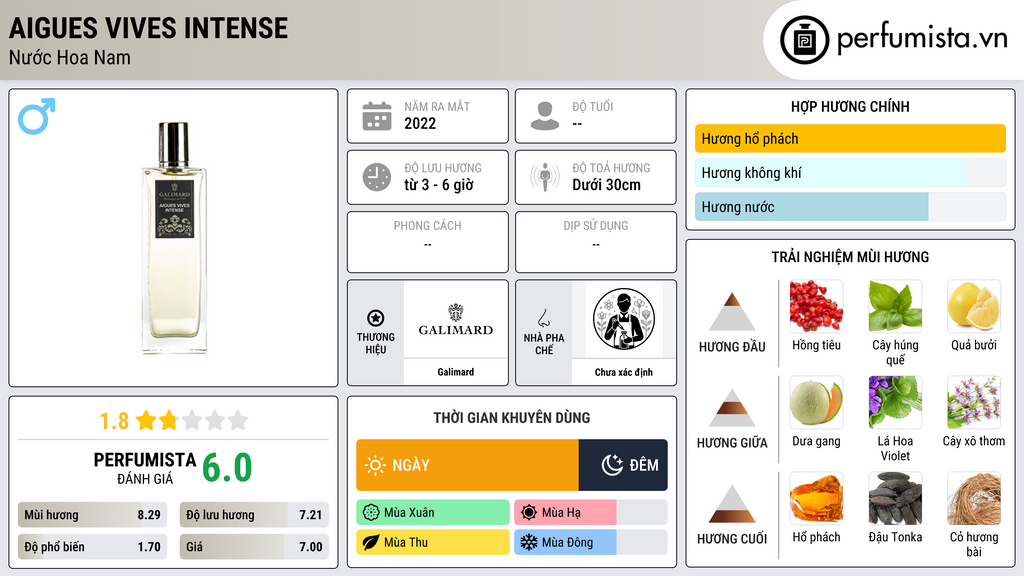Screen dimensions: 1024x576
Task: Click the Hồng tiêu note image
Action: pos(816,306)
